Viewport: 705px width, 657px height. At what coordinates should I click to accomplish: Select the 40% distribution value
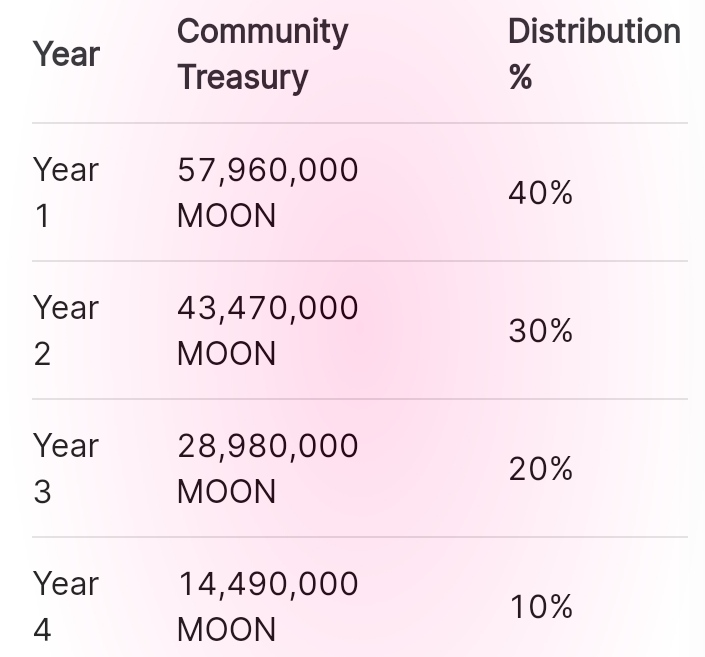pyautogui.click(x=540, y=193)
